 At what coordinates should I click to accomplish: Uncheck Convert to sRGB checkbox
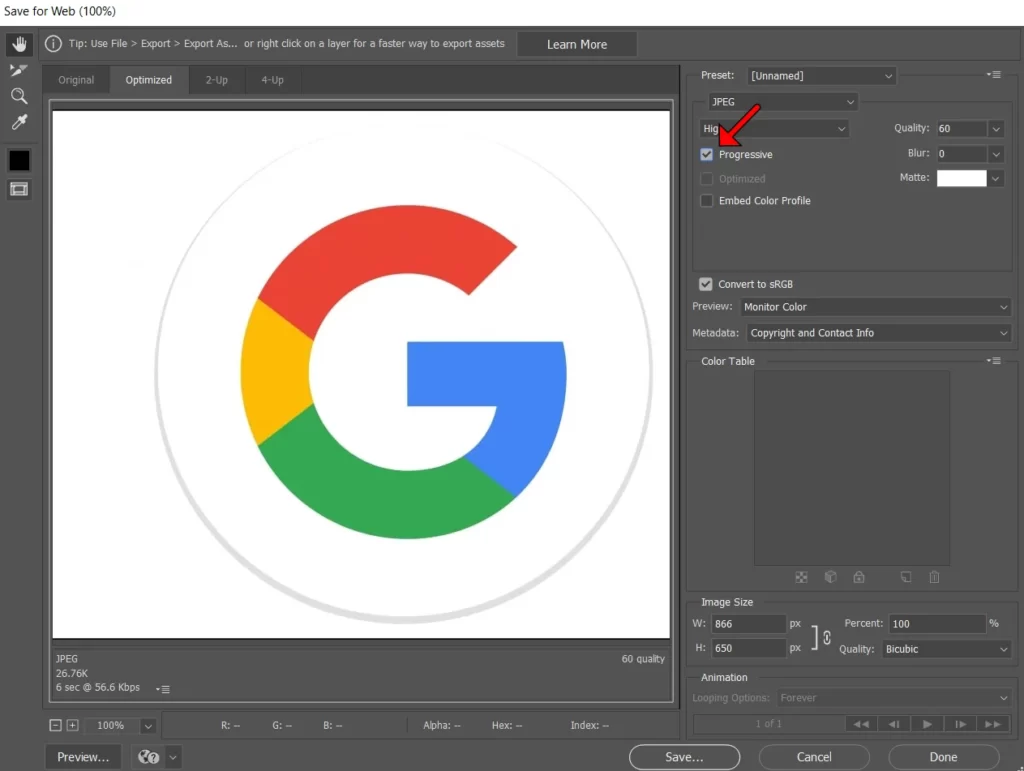[x=705, y=285]
